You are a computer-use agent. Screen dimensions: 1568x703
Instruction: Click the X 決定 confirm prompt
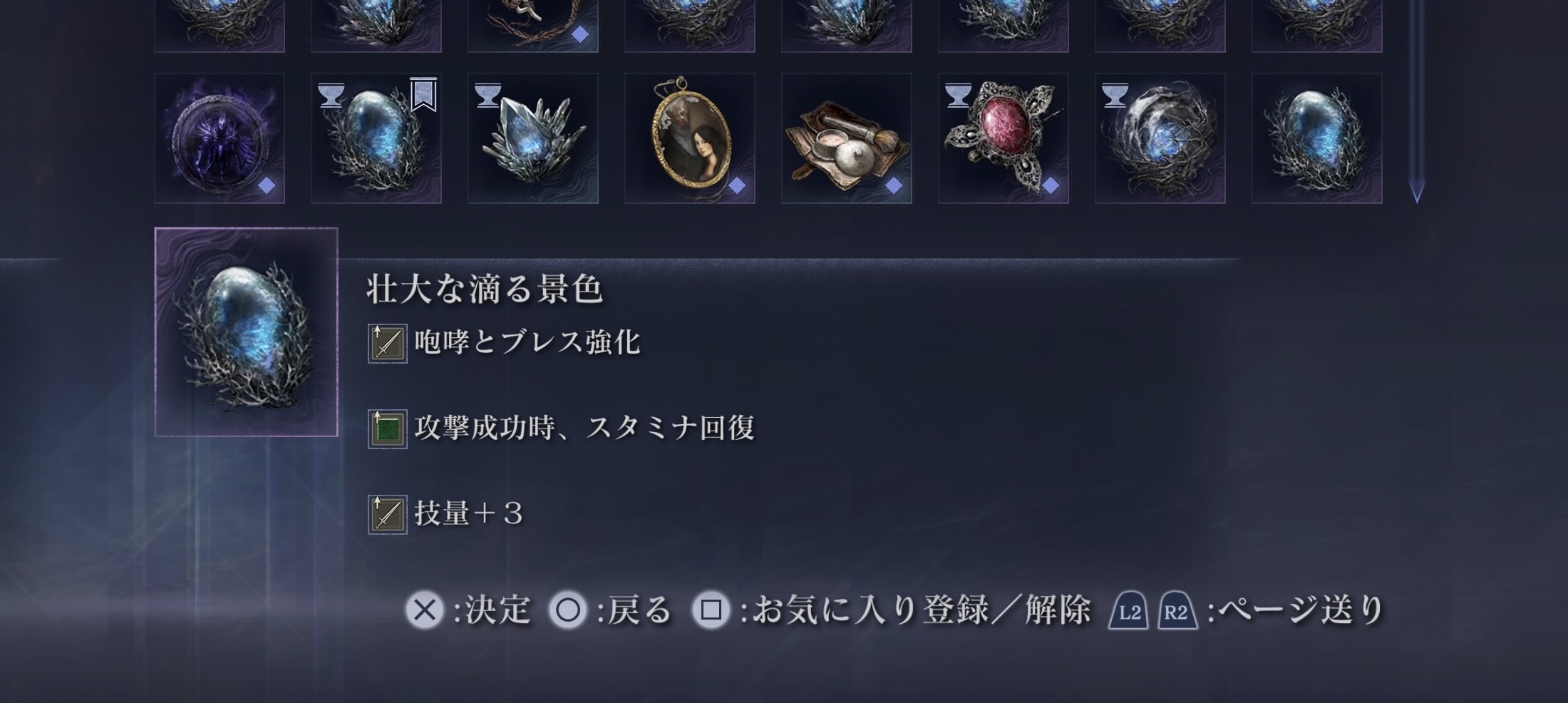point(469,610)
